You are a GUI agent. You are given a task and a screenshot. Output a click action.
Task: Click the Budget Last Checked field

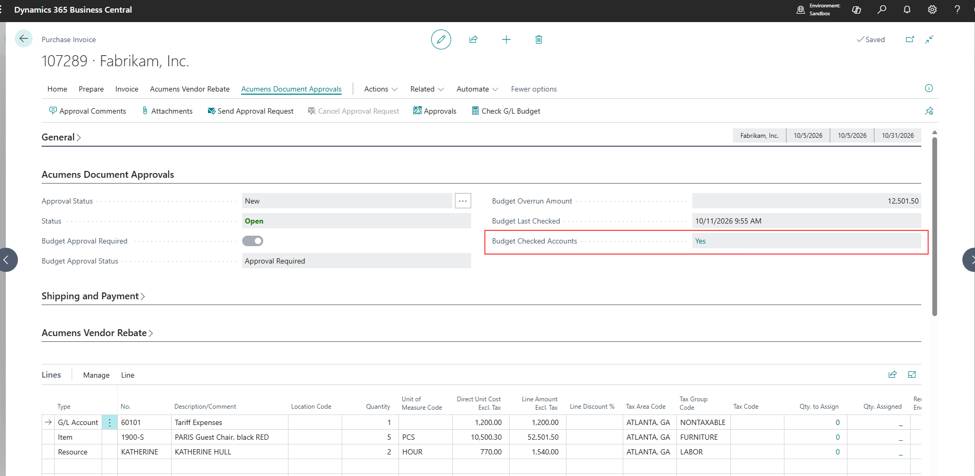806,221
